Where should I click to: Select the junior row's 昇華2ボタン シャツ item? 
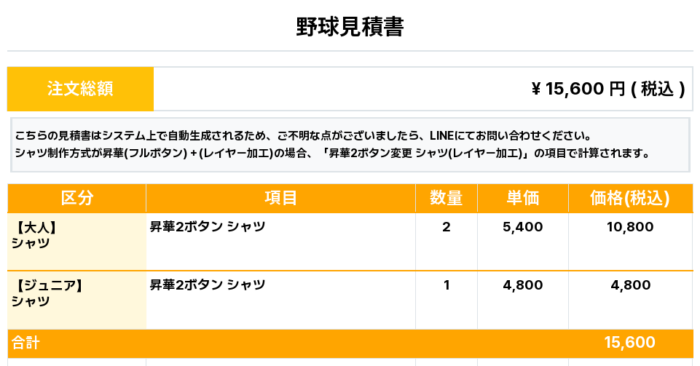click(208, 285)
